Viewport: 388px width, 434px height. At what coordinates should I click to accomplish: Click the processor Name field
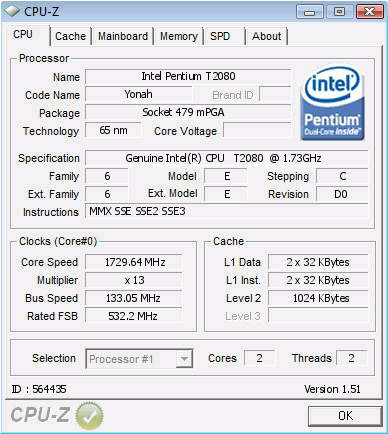click(x=188, y=76)
